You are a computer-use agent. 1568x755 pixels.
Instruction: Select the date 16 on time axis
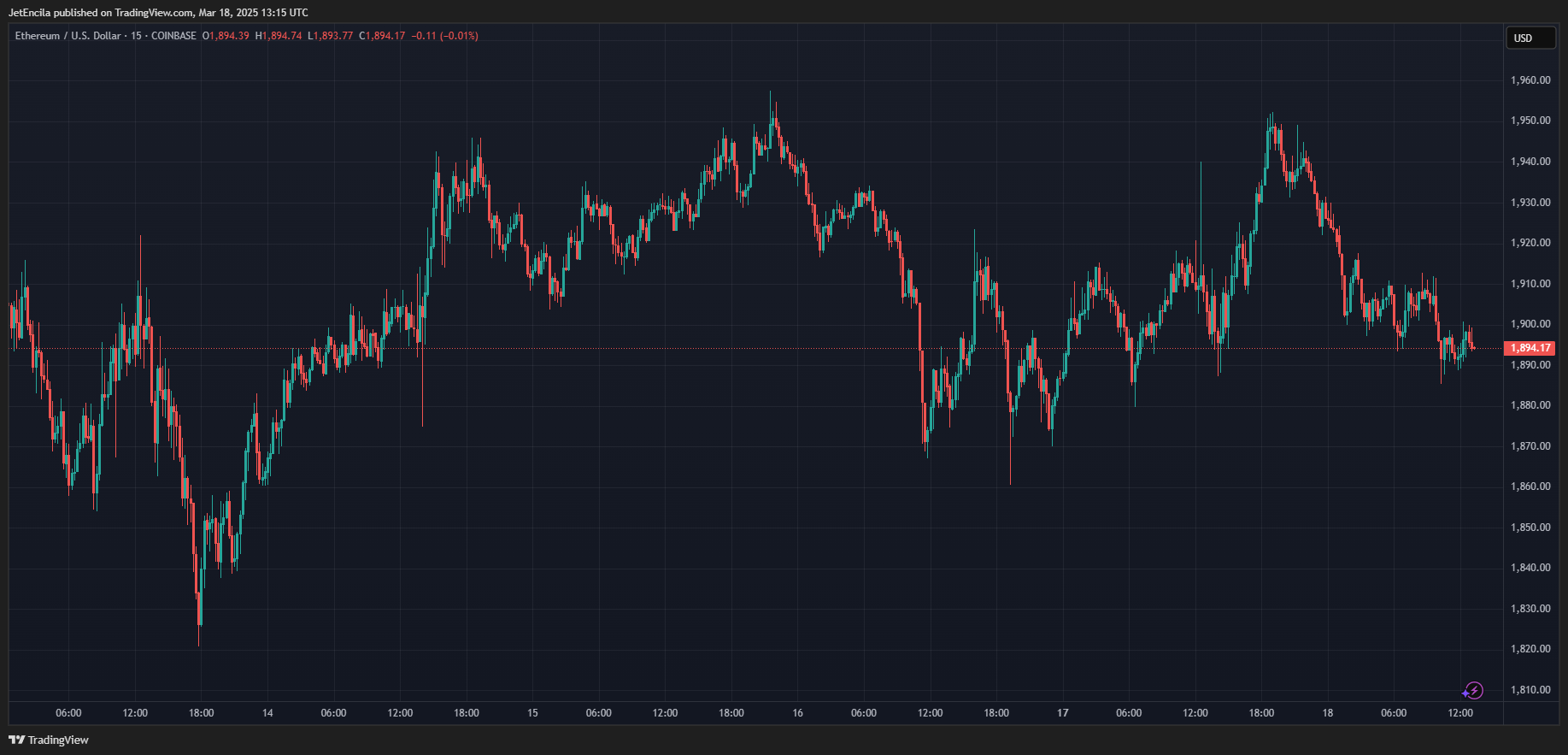pos(797,713)
